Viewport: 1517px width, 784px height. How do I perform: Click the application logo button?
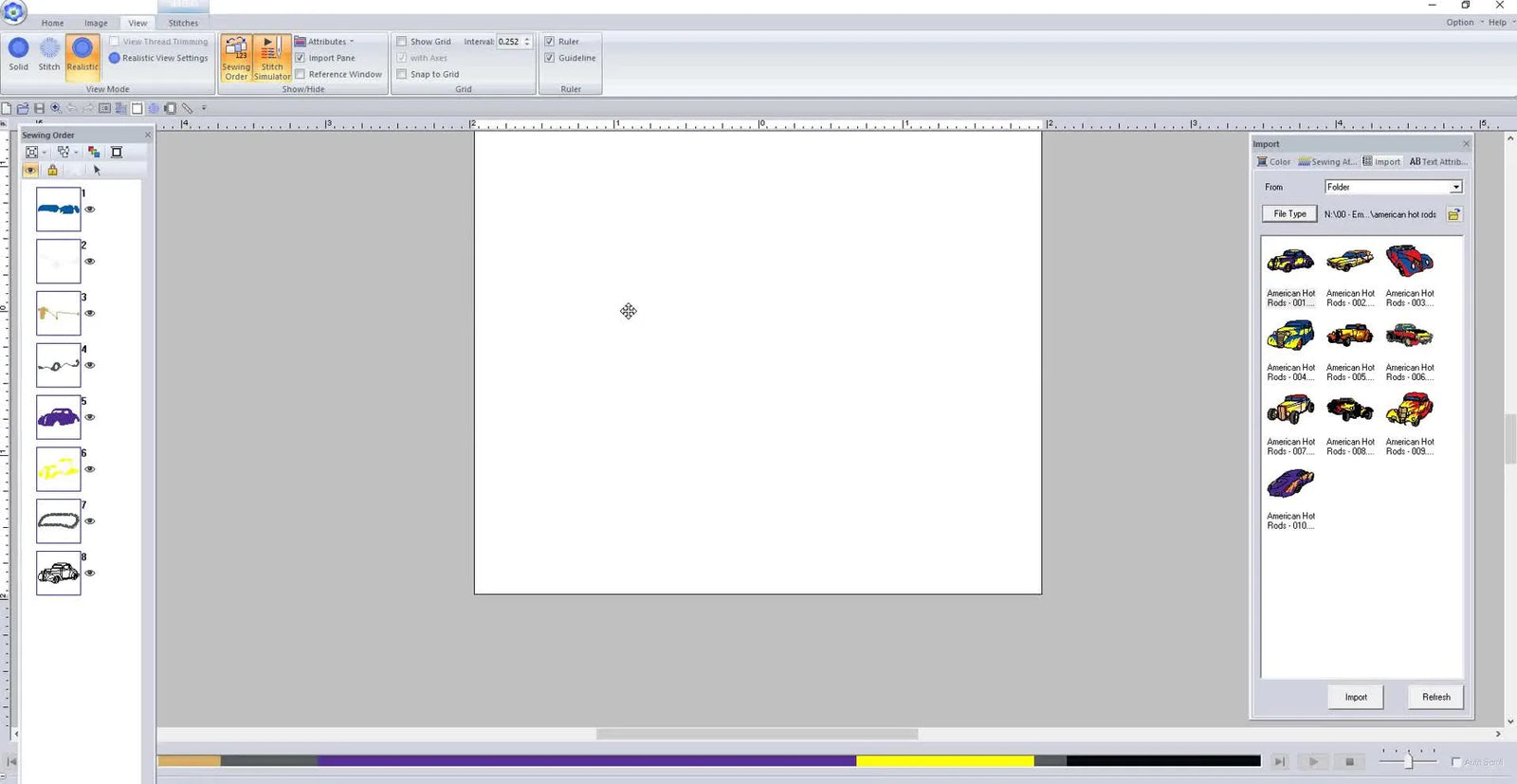point(14,12)
